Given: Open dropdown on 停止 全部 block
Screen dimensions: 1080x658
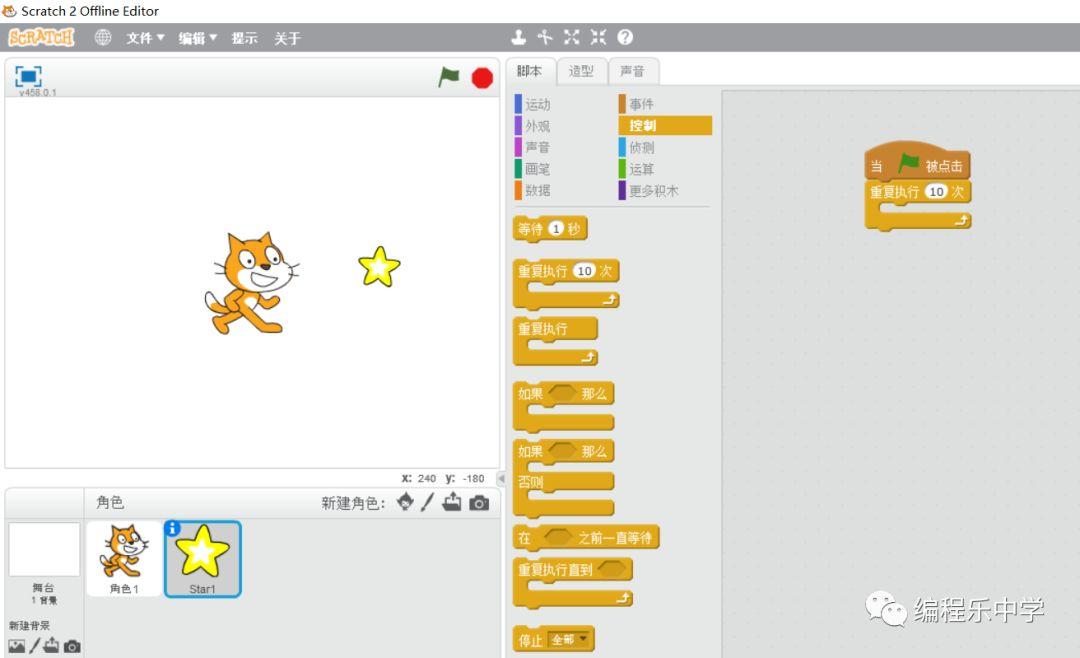Looking at the screenshot, I should point(583,639).
